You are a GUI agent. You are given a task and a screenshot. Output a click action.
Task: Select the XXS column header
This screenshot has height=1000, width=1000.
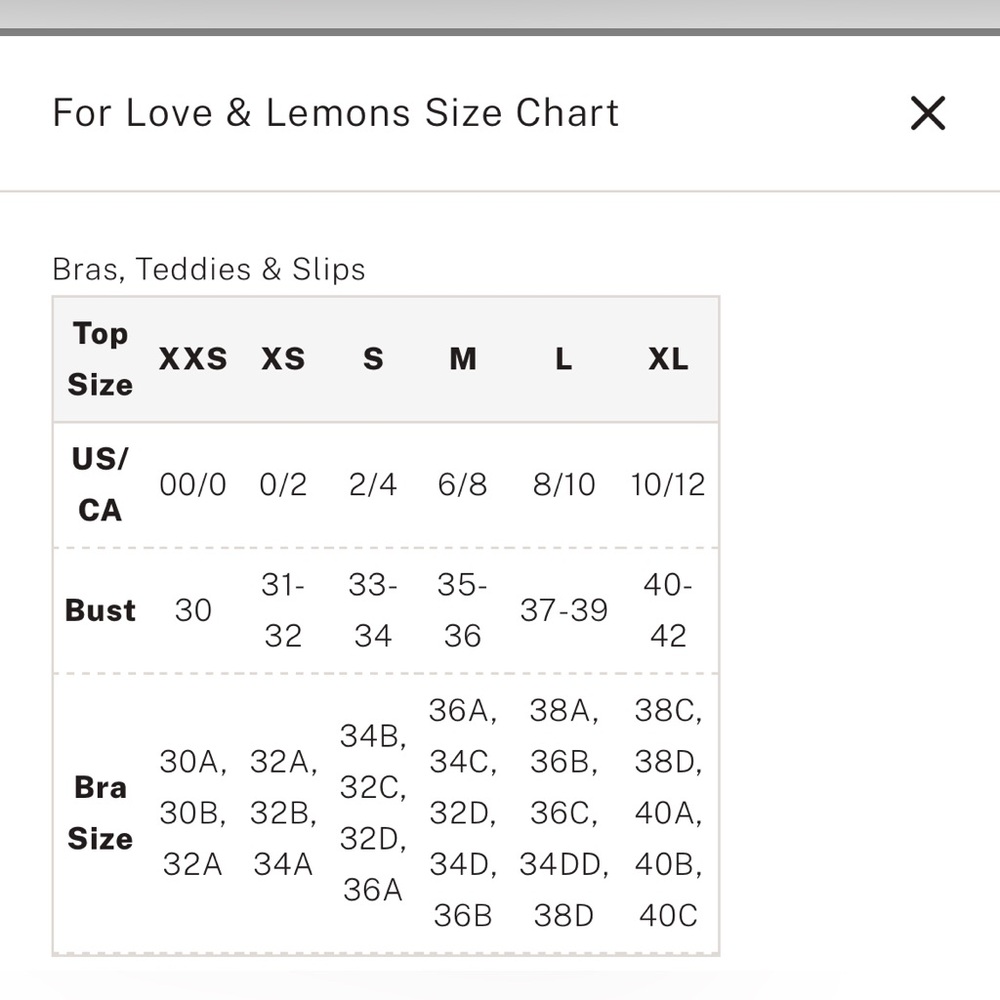[193, 359]
